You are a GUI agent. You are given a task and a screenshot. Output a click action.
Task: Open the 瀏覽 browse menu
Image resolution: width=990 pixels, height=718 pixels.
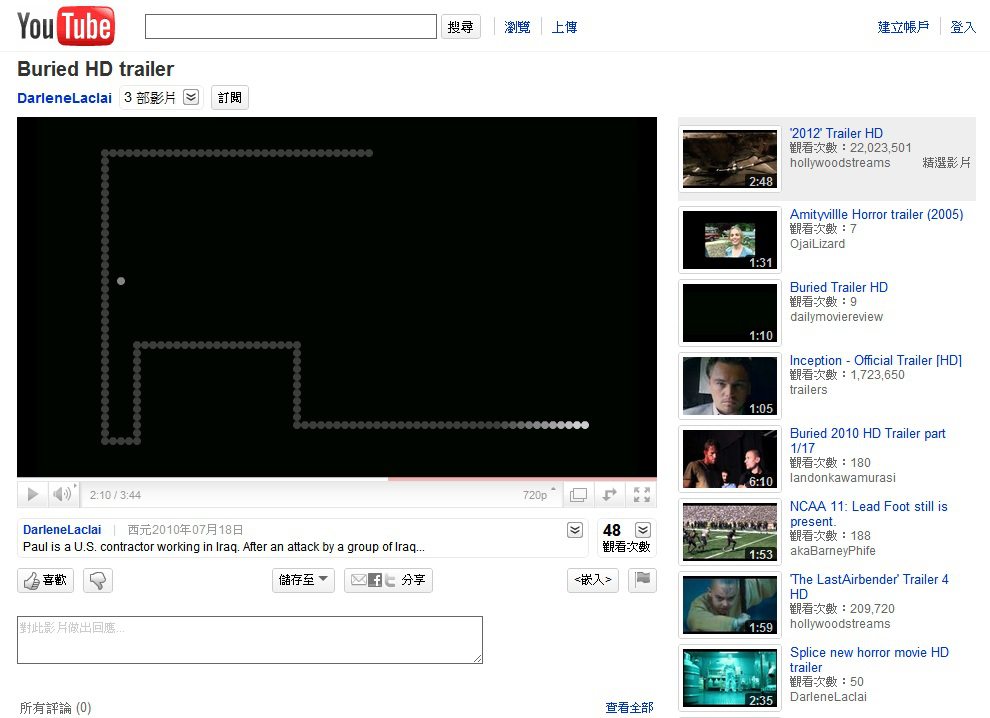pos(517,27)
